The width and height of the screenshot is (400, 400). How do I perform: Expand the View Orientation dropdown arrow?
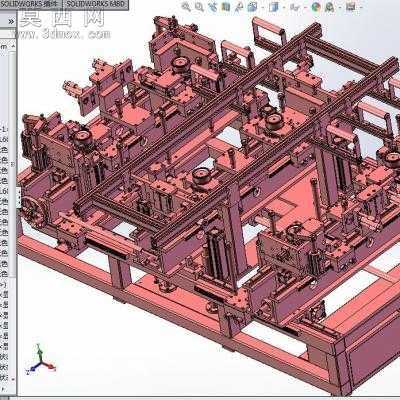(263, 7)
